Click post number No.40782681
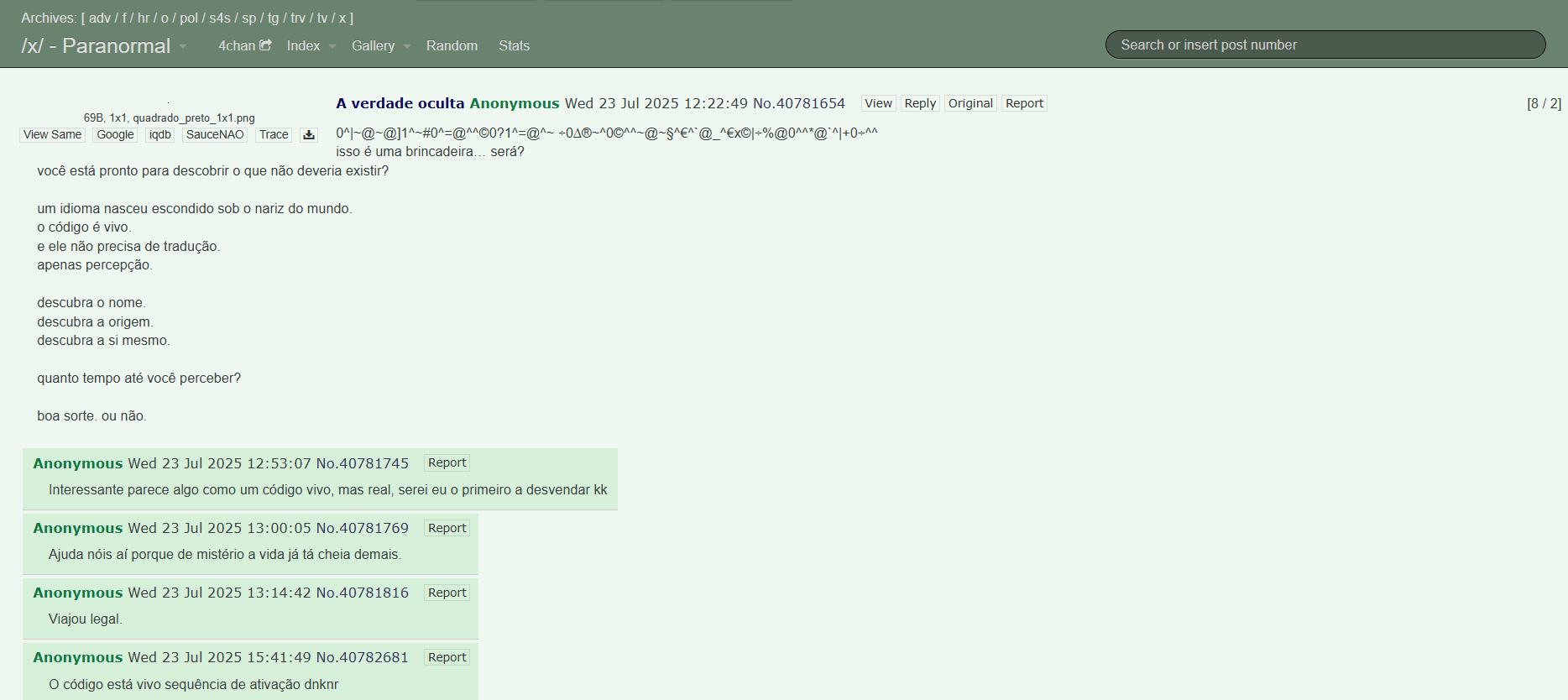The image size is (1568, 700). [x=363, y=657]
